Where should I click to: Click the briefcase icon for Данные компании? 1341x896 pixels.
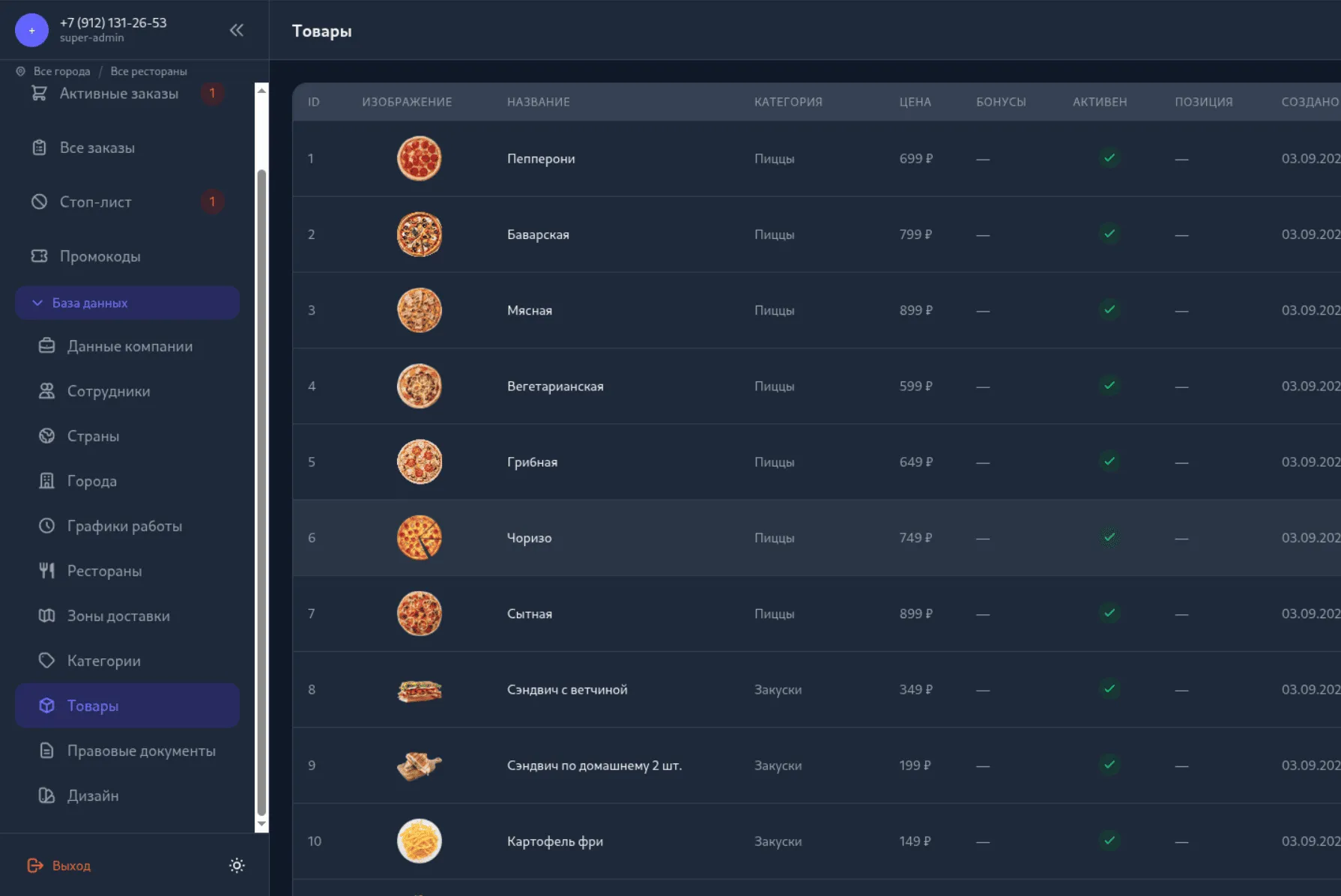tap(46, 346)
